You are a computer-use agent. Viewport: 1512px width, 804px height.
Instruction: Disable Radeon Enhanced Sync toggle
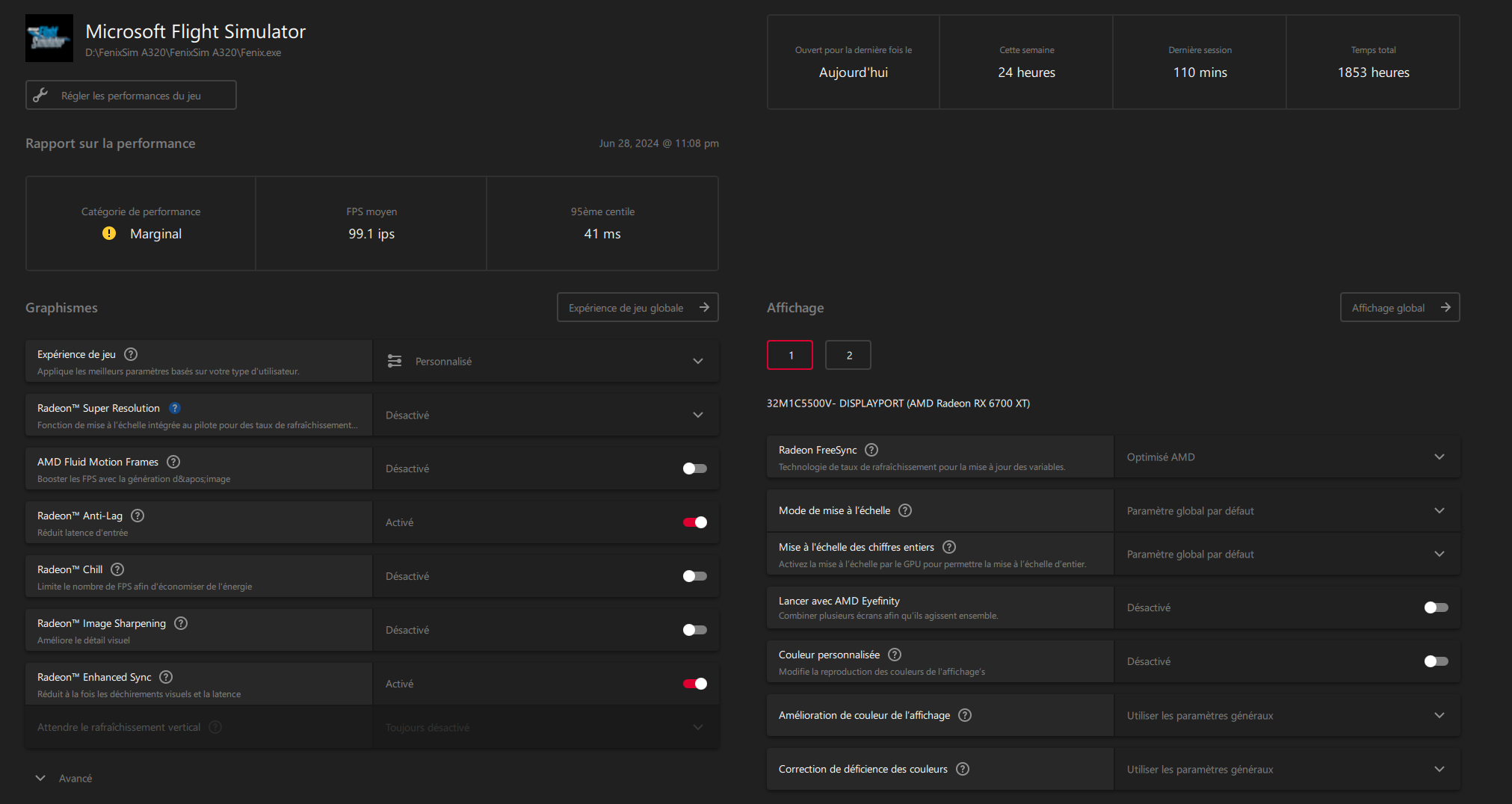pos(694,684)
